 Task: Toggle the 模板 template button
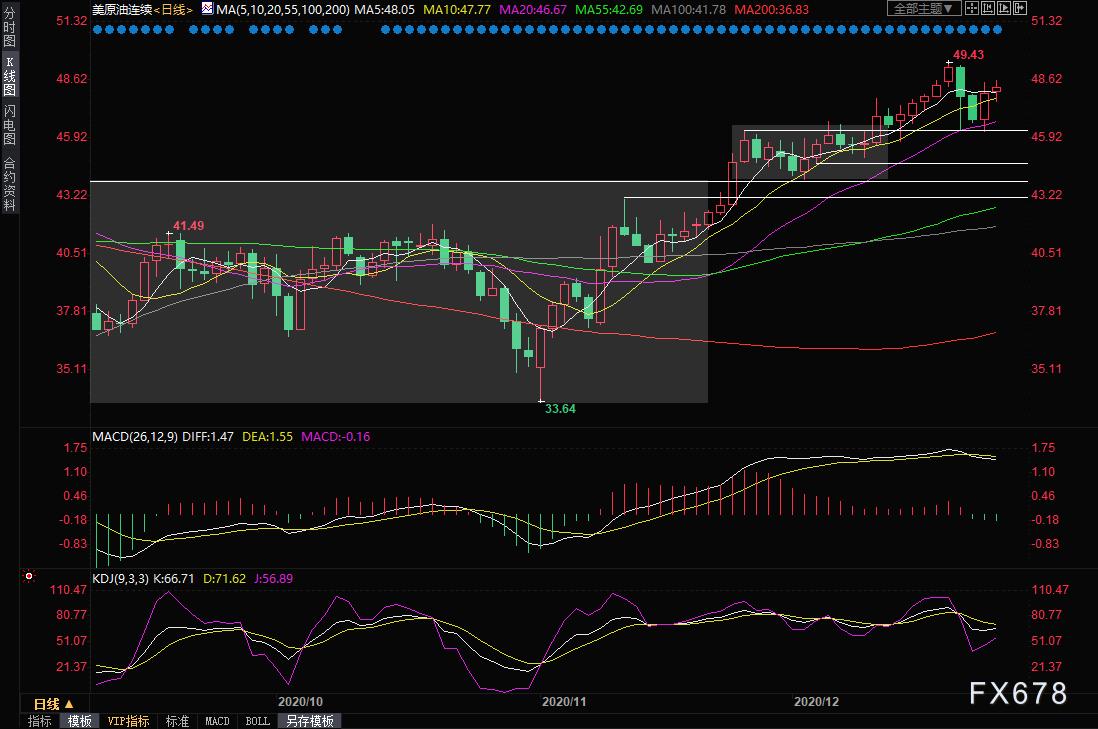(x=79, y=721)
